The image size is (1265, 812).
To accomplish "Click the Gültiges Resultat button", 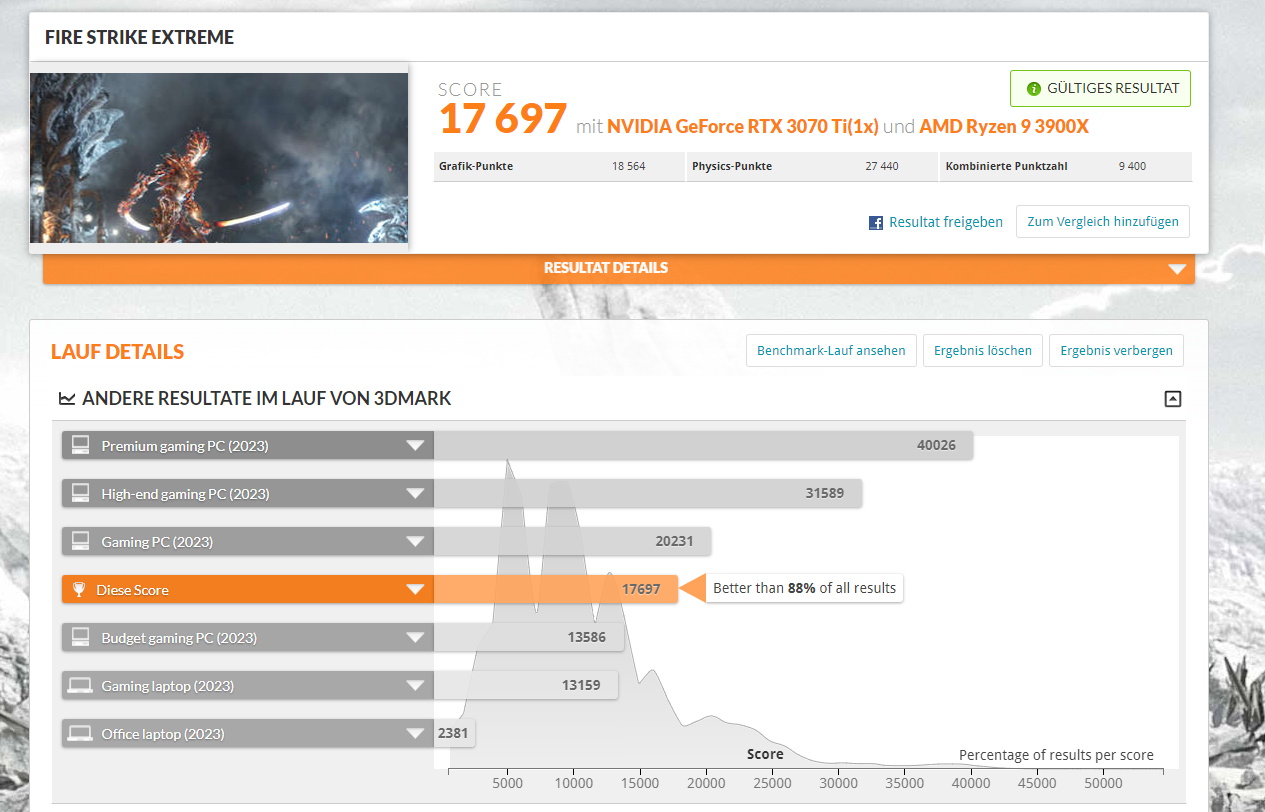I will coord(1100,88).
